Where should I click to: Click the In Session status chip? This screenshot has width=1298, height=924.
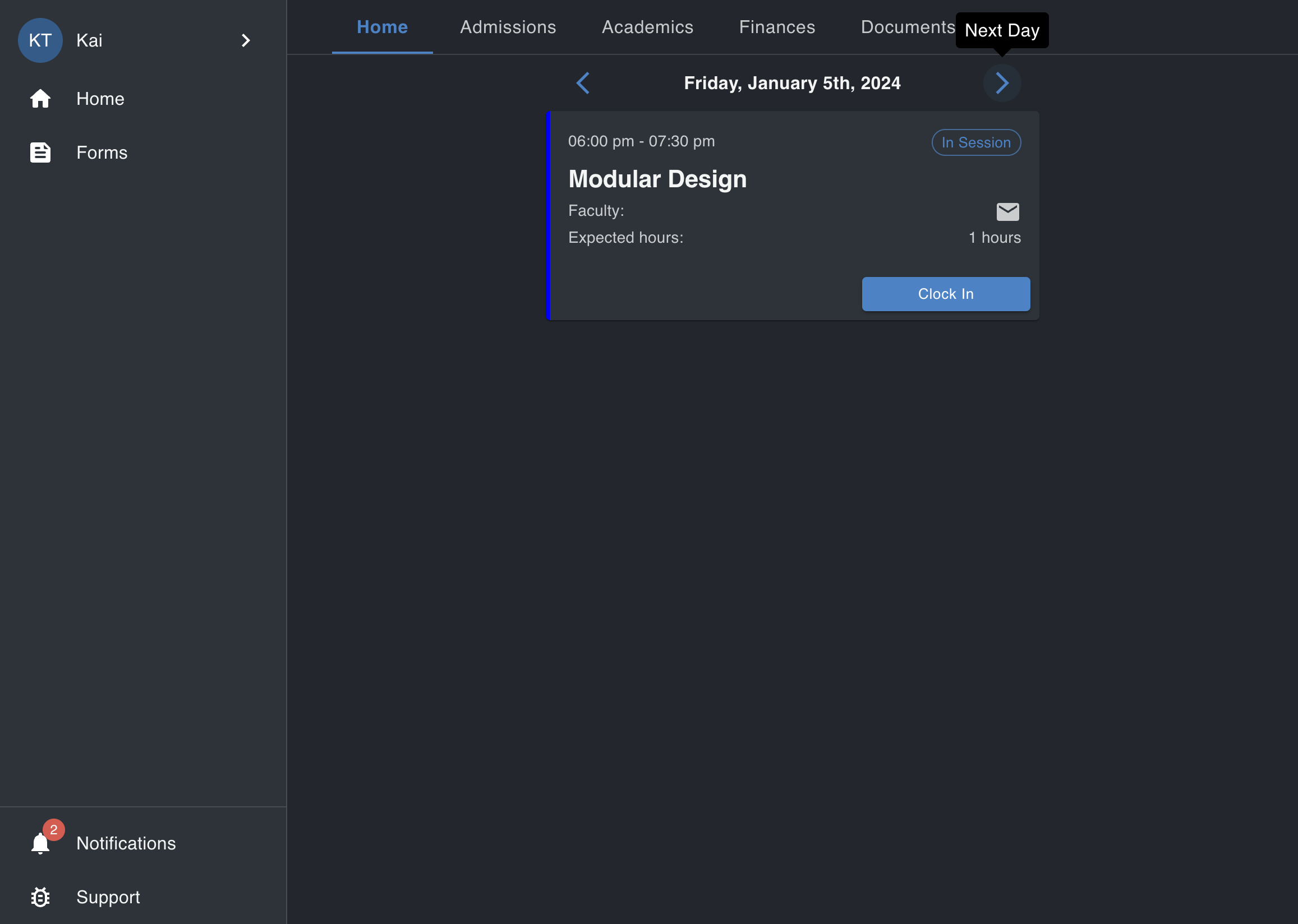coord(975,142)
